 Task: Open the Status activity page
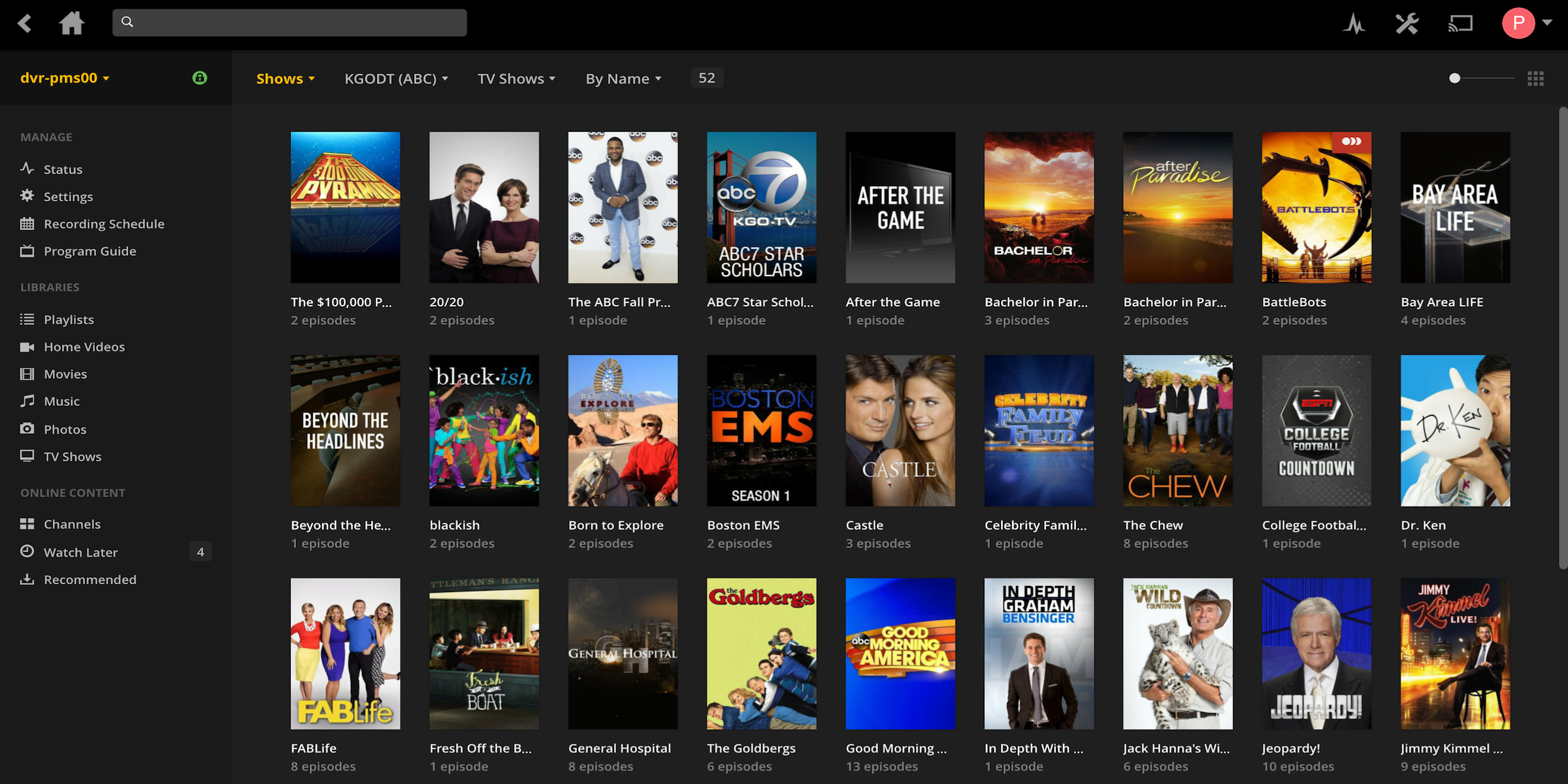(x=63, y=169)
